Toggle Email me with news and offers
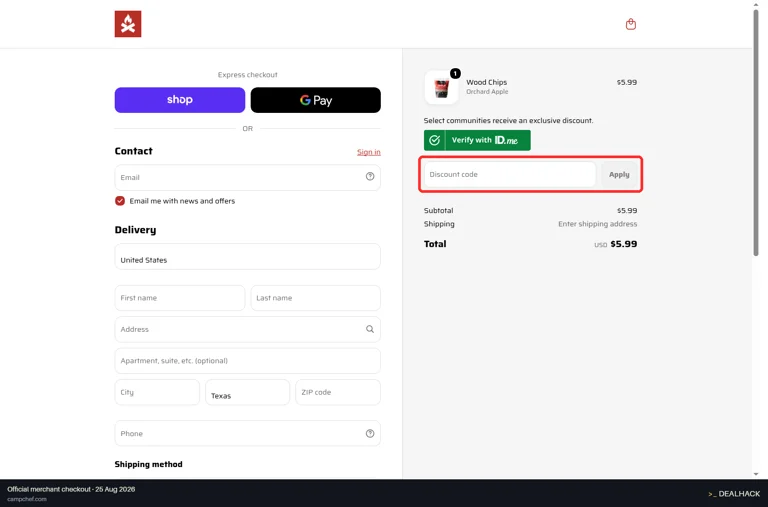The height and width of the screenshot is (507, 768). coord(120,201)
